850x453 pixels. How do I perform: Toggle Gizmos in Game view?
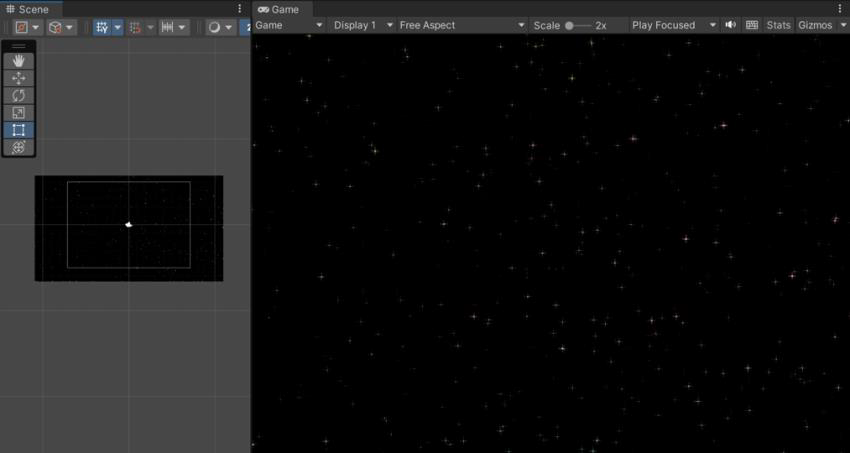point(815,25)
